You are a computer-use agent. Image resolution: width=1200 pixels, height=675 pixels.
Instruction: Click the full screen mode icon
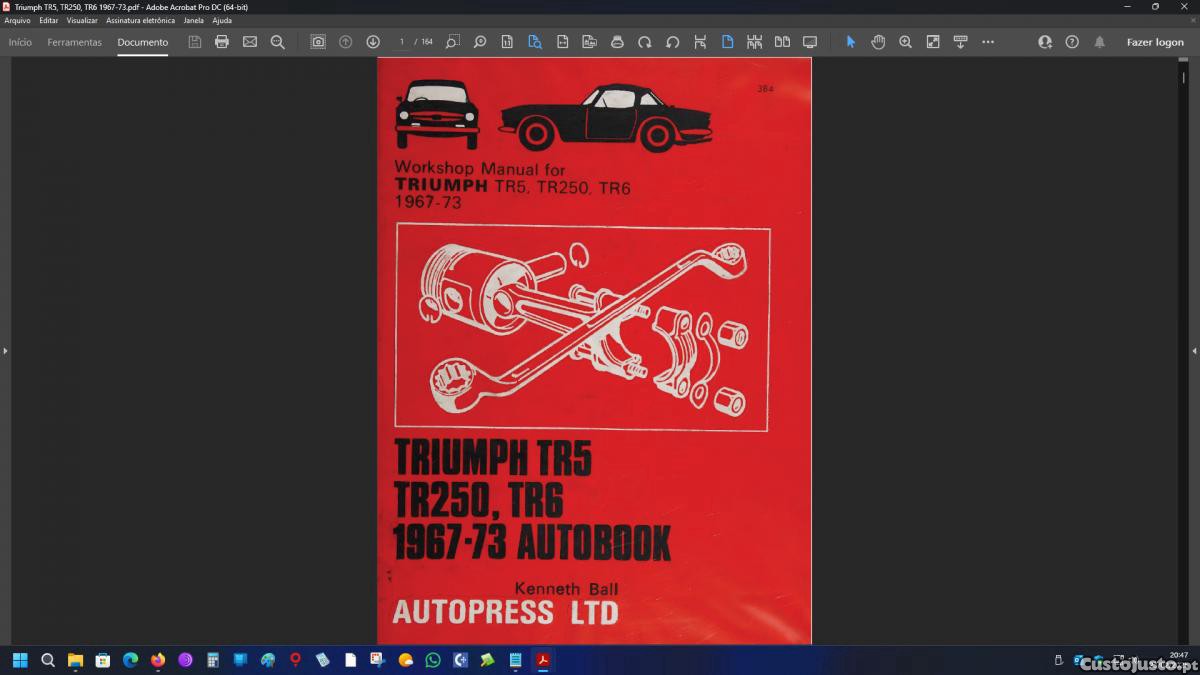pos(933,42)
